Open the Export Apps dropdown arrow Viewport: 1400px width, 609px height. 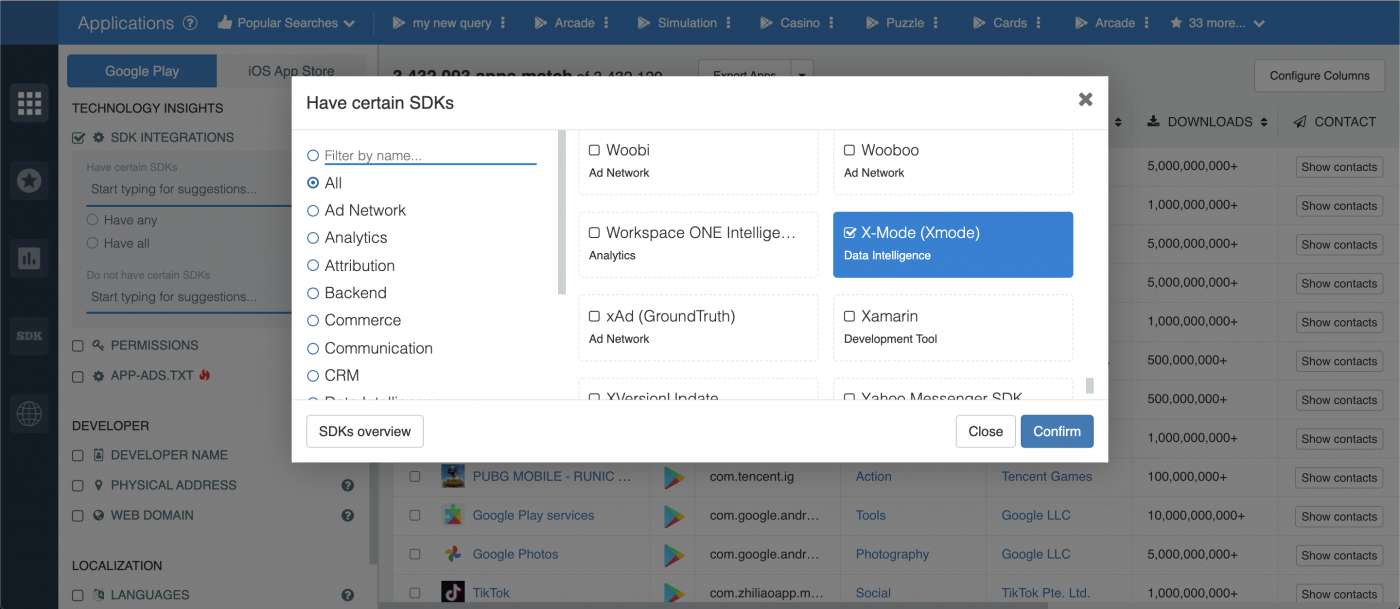[x=801, y=75]
